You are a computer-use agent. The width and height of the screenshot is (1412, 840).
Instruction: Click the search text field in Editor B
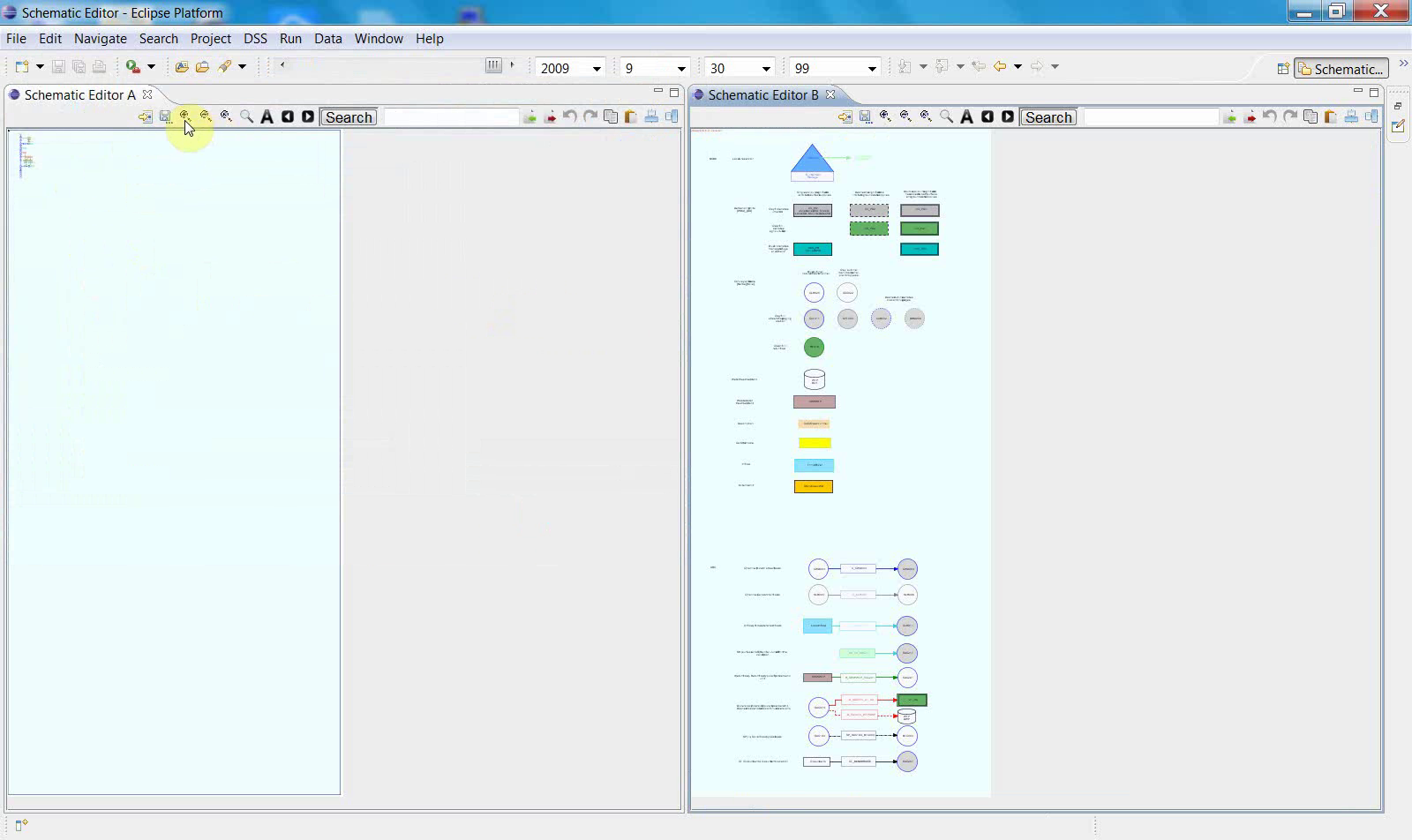coord(1150,117)
